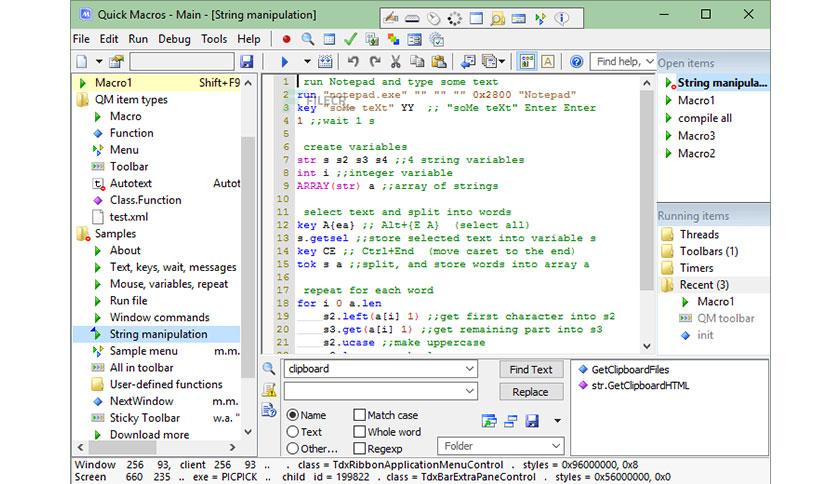Click the mouse icon in floating toolbar
Screen dimensions: 836x484
point(433,19)
